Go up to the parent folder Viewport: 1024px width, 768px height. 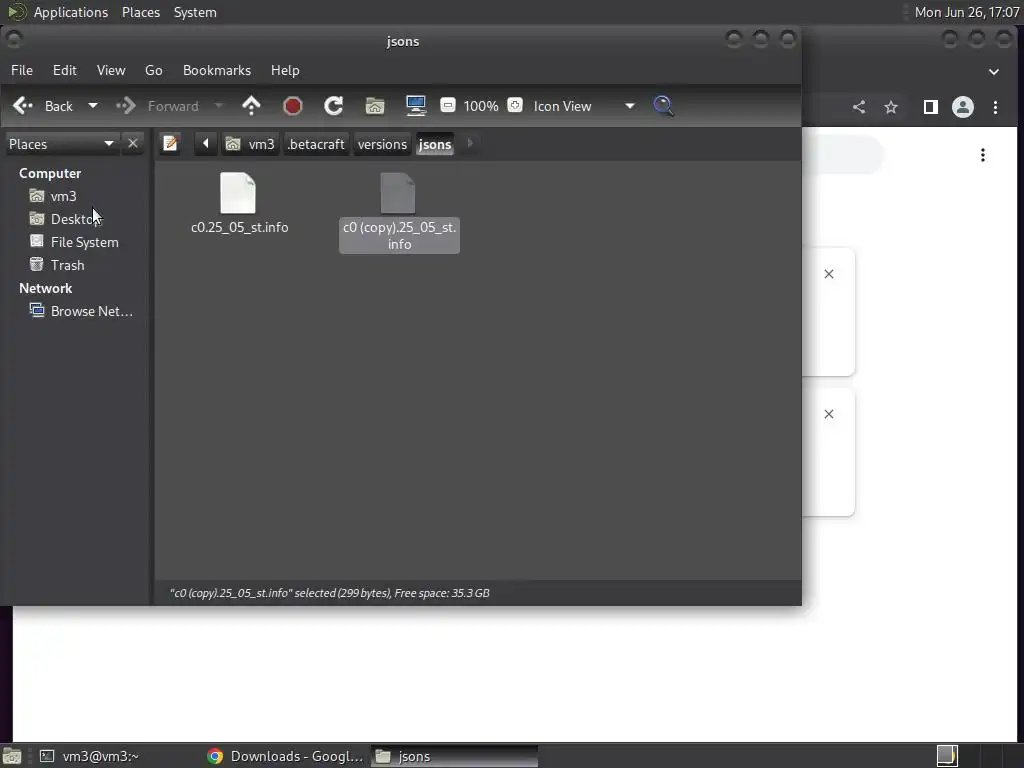(x=251, y=106)
